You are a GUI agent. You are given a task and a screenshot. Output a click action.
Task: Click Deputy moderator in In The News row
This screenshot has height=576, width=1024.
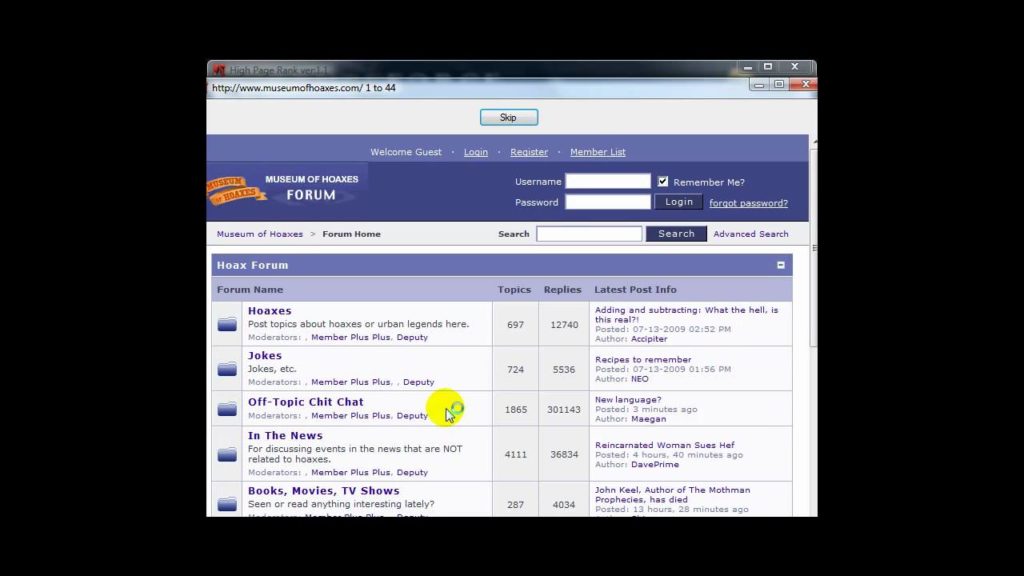(x=412, y=472)
